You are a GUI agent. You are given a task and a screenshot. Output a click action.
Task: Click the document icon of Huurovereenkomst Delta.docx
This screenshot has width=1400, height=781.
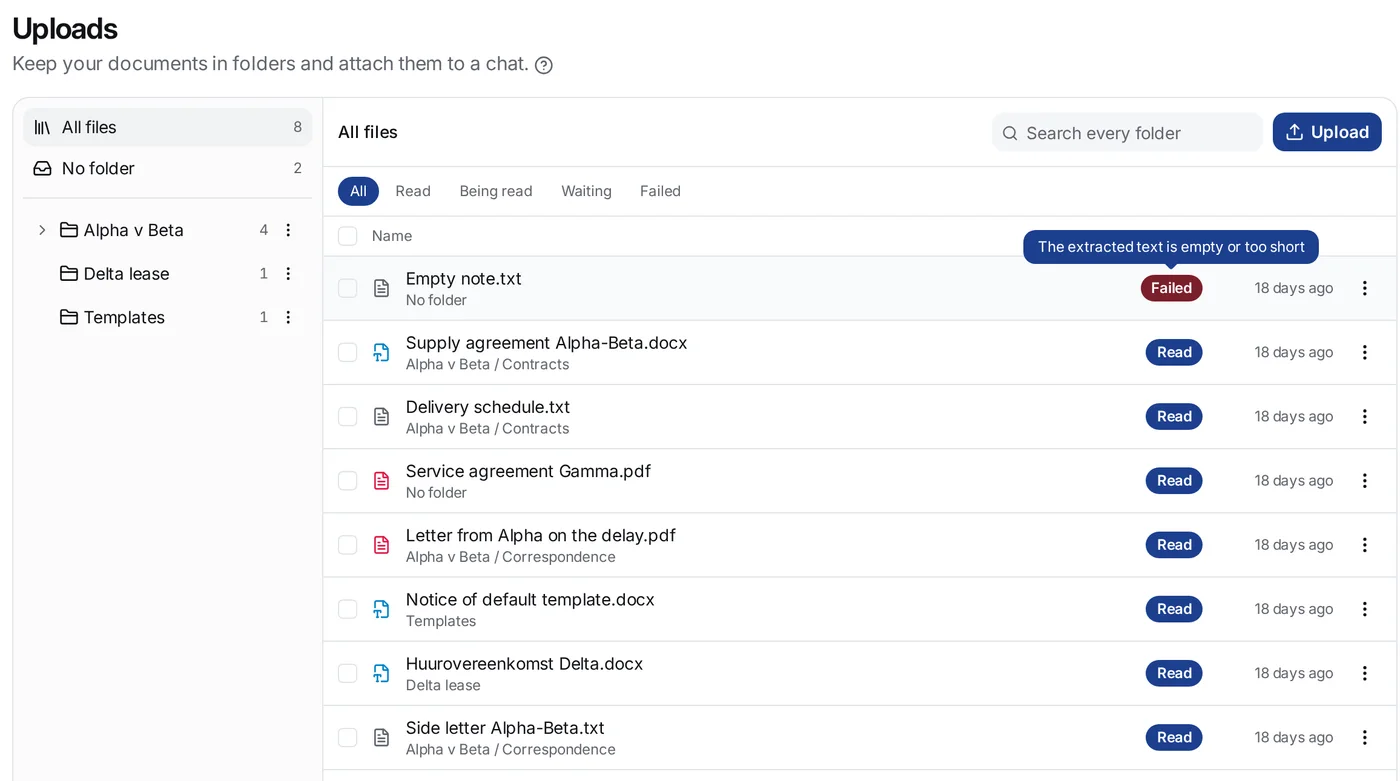381,673
